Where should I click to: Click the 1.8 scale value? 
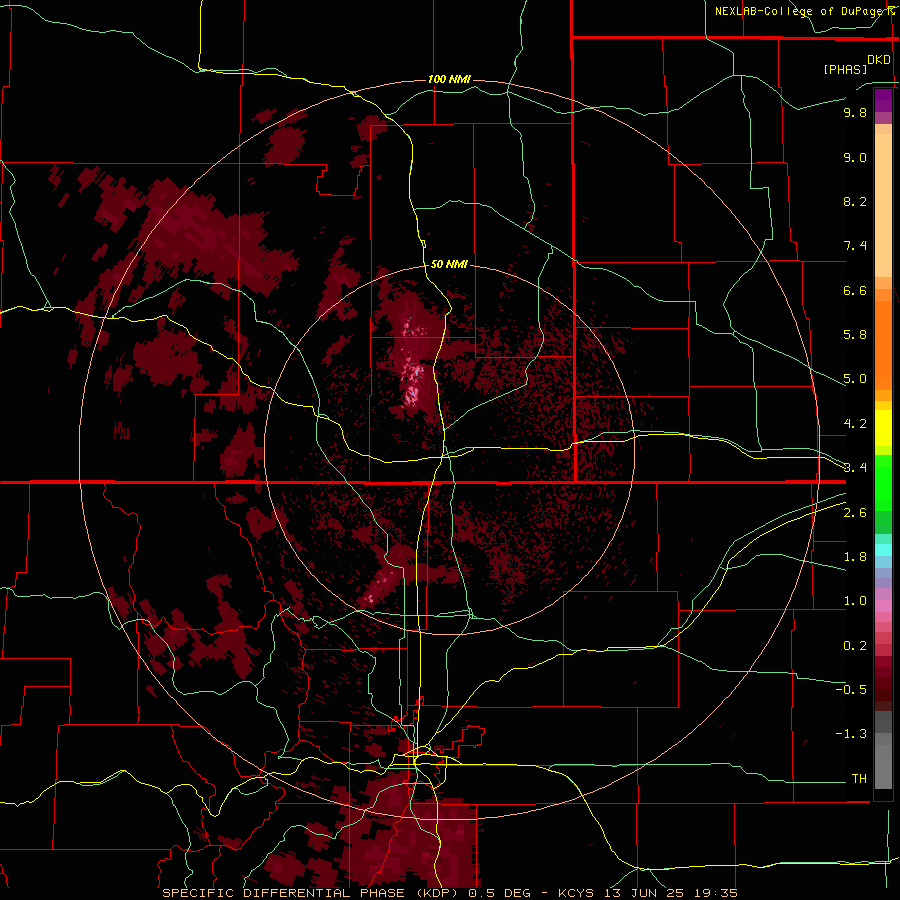point(855,557)
